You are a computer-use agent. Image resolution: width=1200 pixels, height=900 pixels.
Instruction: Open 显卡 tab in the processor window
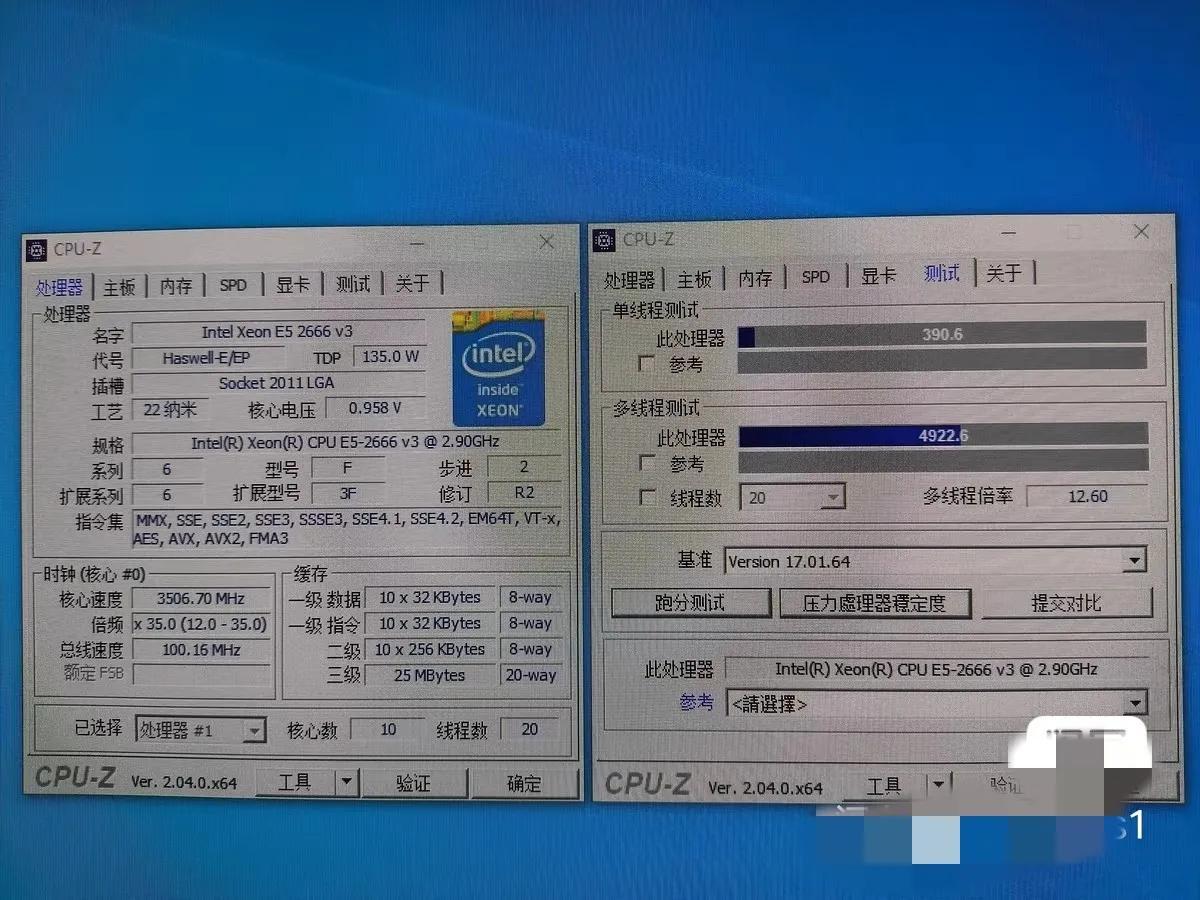tap(293, 285)
